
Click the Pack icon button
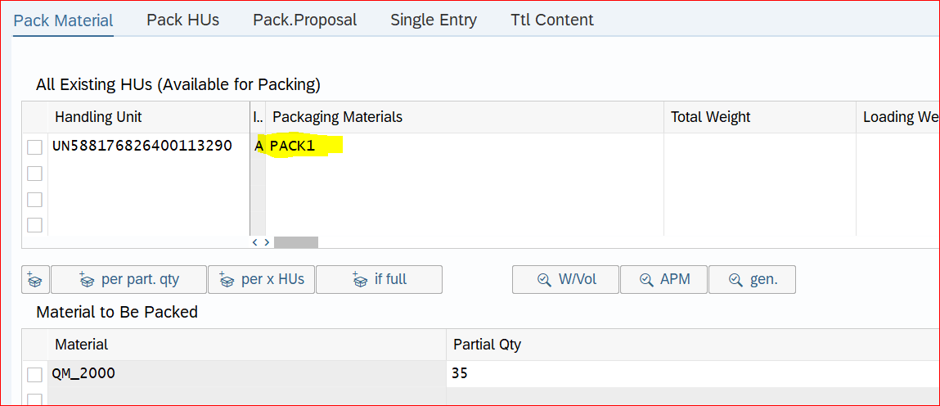point(35,280)
